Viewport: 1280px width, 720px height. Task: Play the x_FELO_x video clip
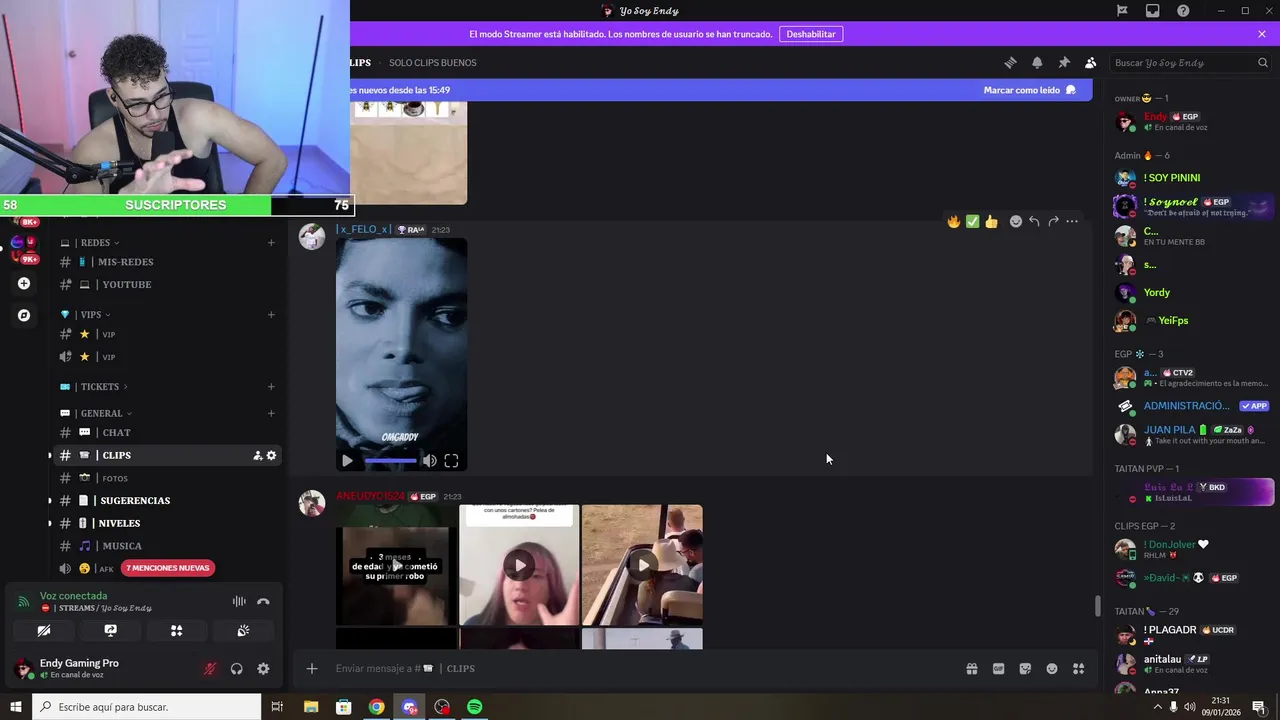point(347,461)
